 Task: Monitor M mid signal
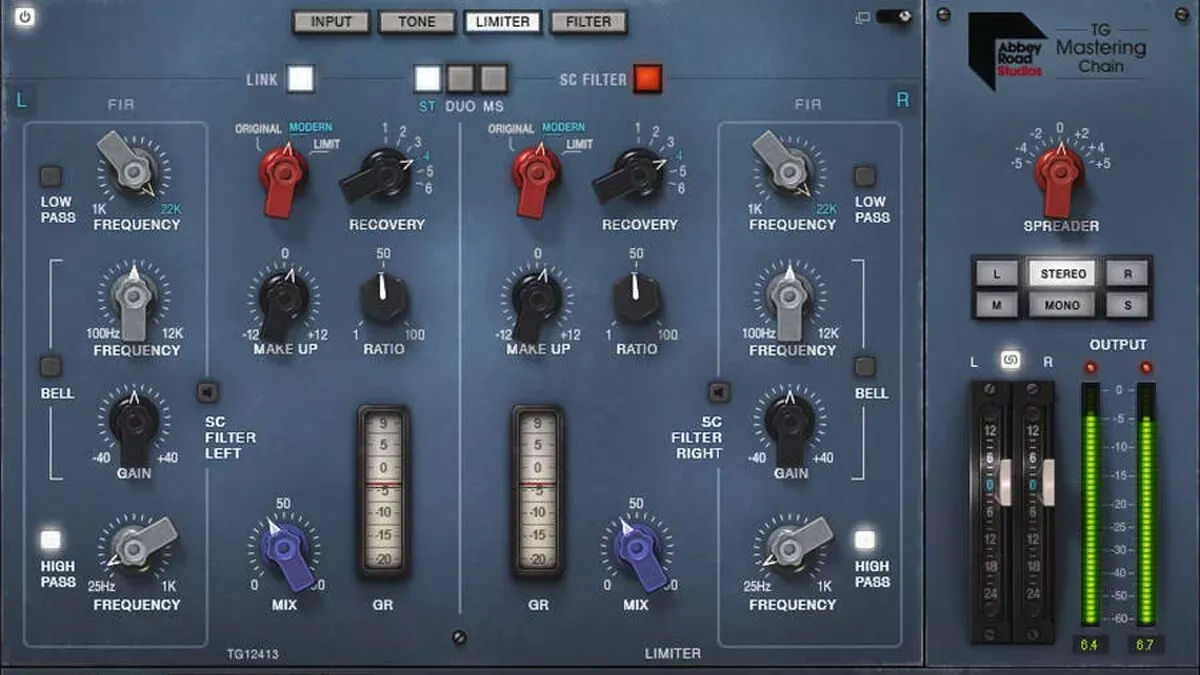click(x=997, y=303)
